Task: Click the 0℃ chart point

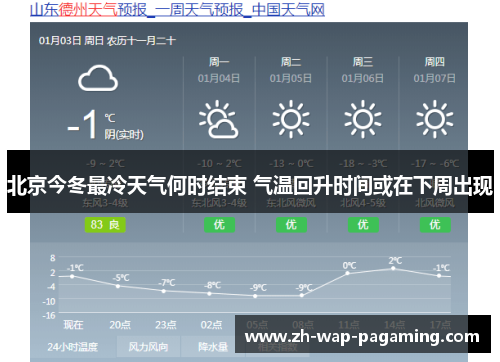Action: coord(347,273)
